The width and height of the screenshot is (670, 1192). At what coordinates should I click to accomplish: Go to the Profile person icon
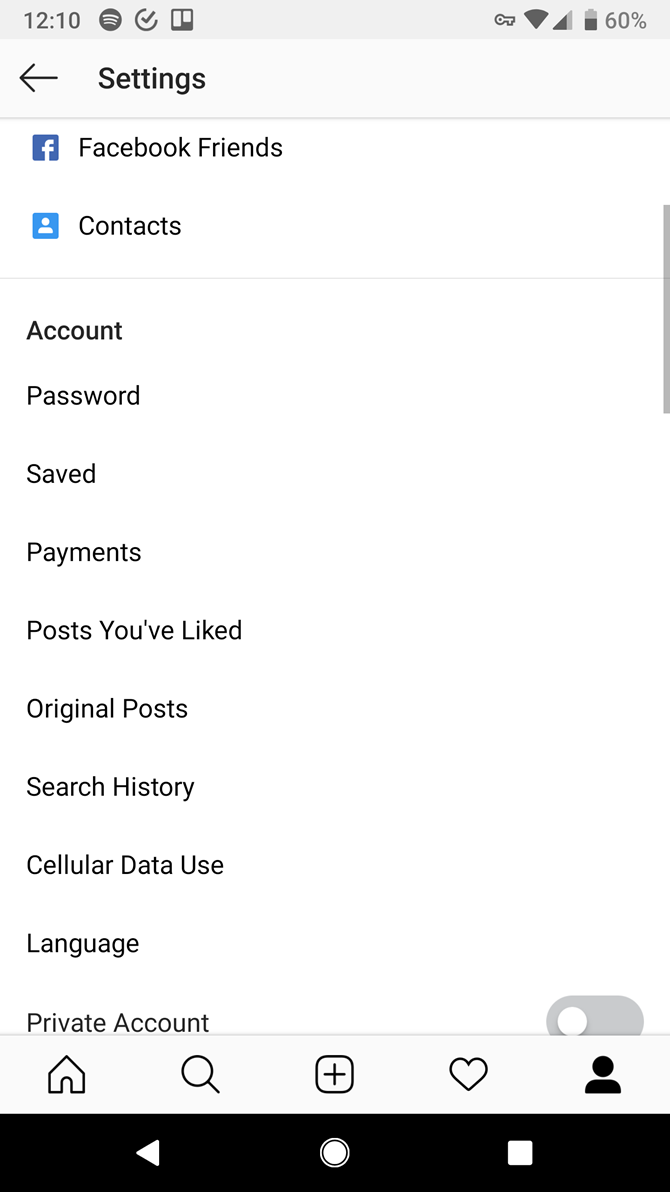click(x=603, y=1075)
